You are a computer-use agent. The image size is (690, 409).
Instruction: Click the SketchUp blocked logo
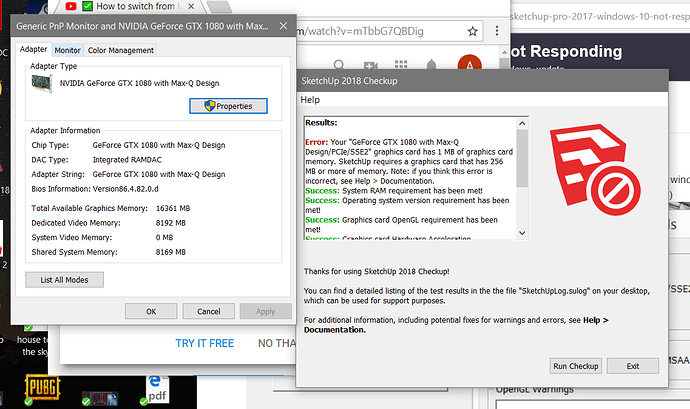coord(595,169)
